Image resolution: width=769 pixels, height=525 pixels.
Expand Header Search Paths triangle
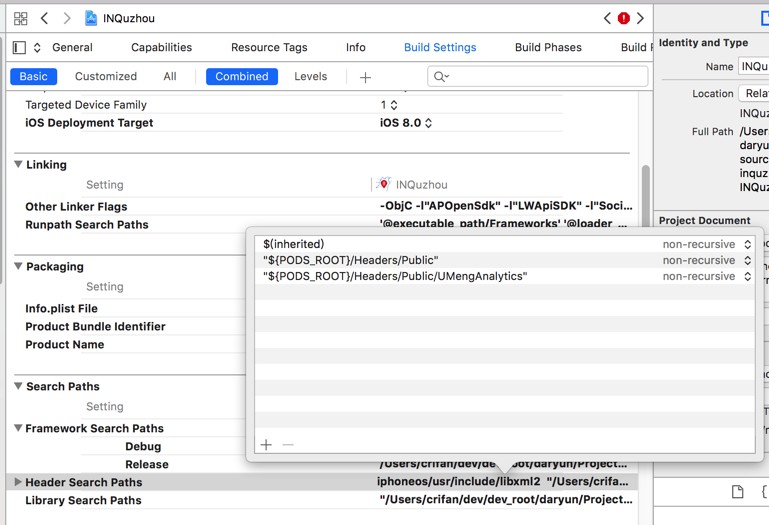coord(18,482)
